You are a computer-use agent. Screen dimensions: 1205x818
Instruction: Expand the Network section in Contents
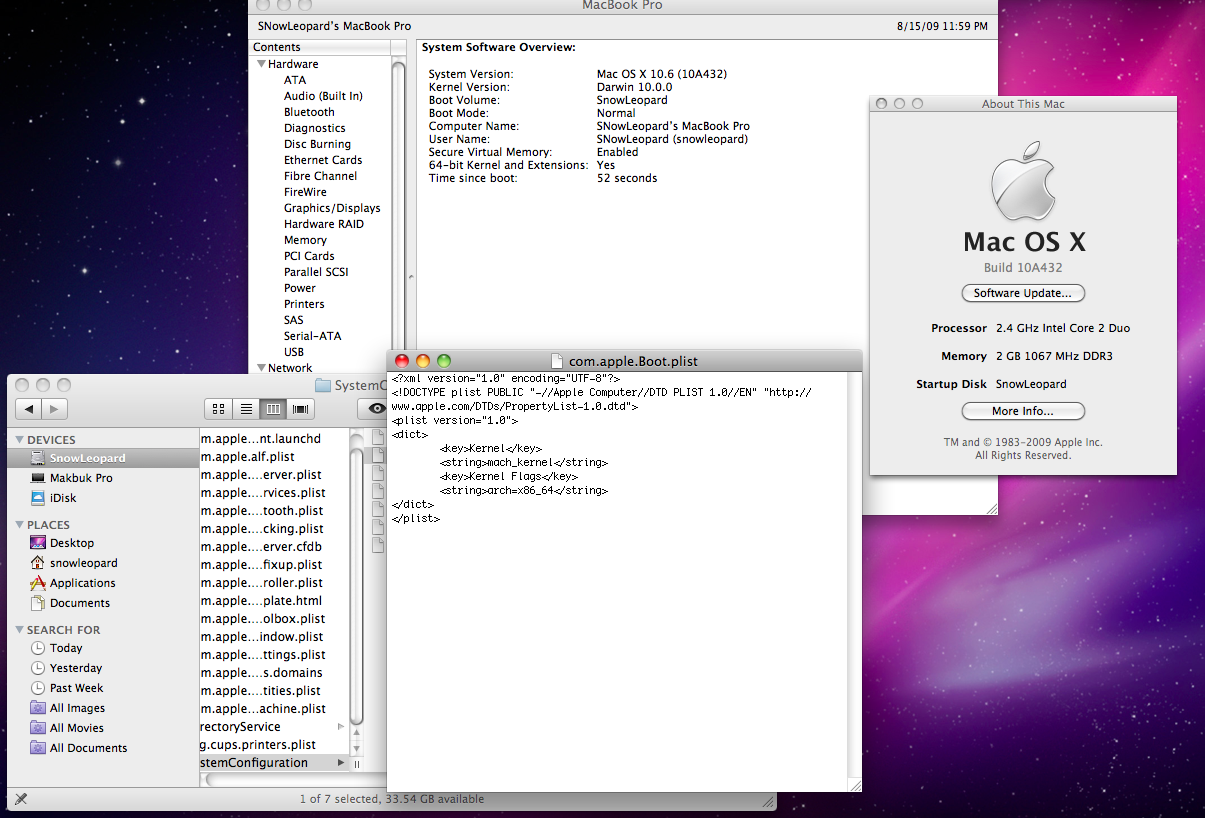coord(261,368)
